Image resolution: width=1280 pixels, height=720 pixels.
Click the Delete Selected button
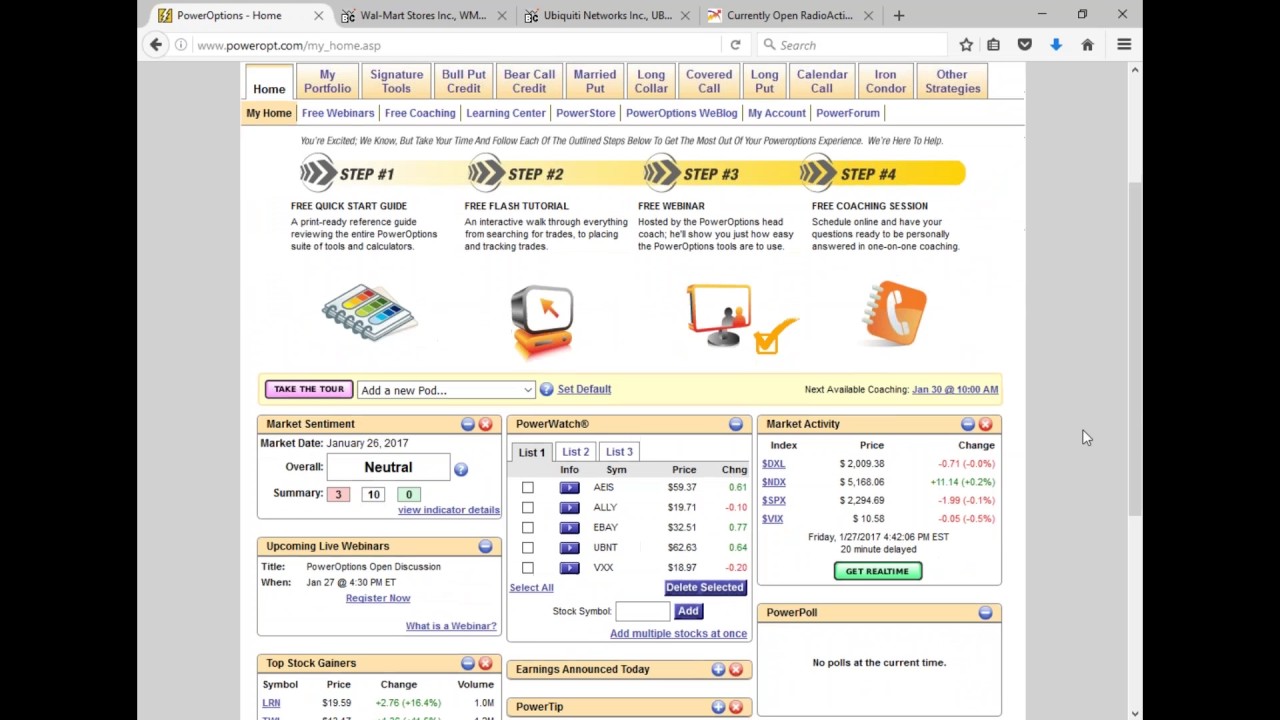[x=705, y=588]
